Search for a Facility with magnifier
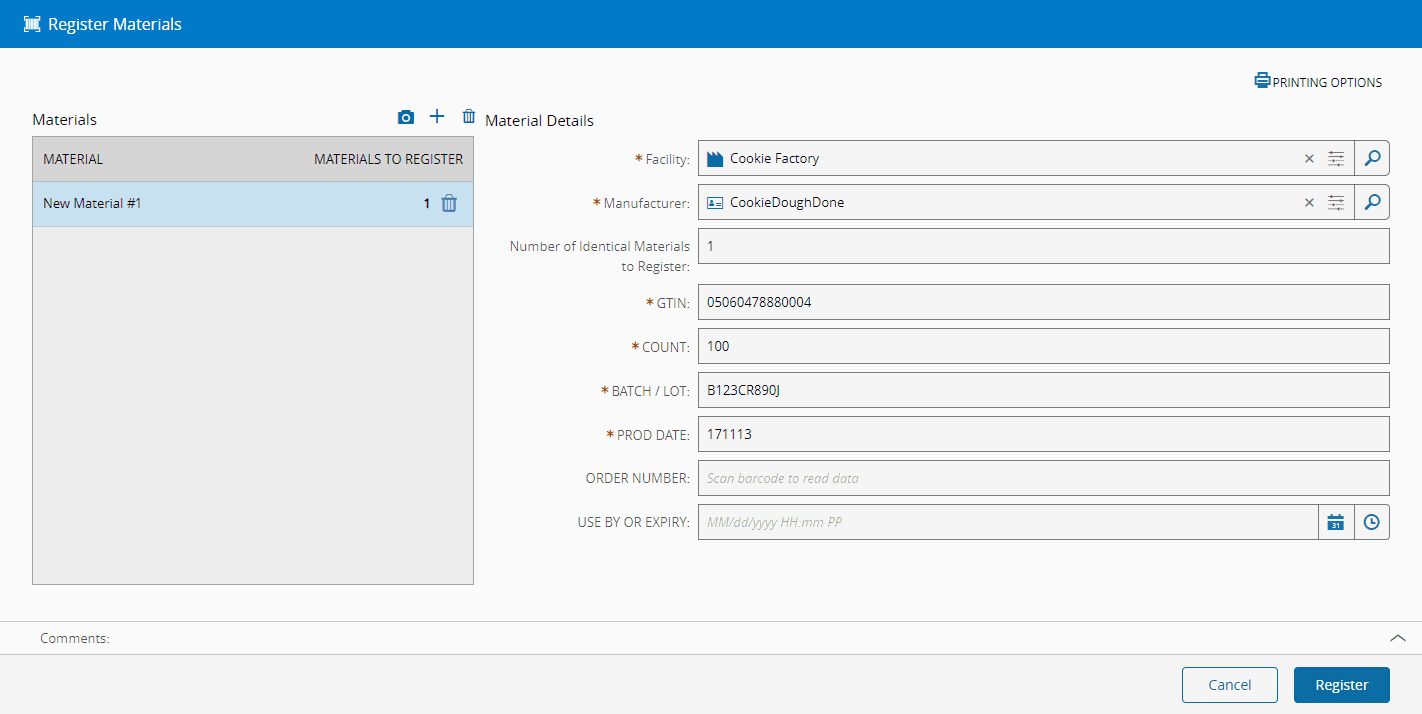 (1372, 158)
